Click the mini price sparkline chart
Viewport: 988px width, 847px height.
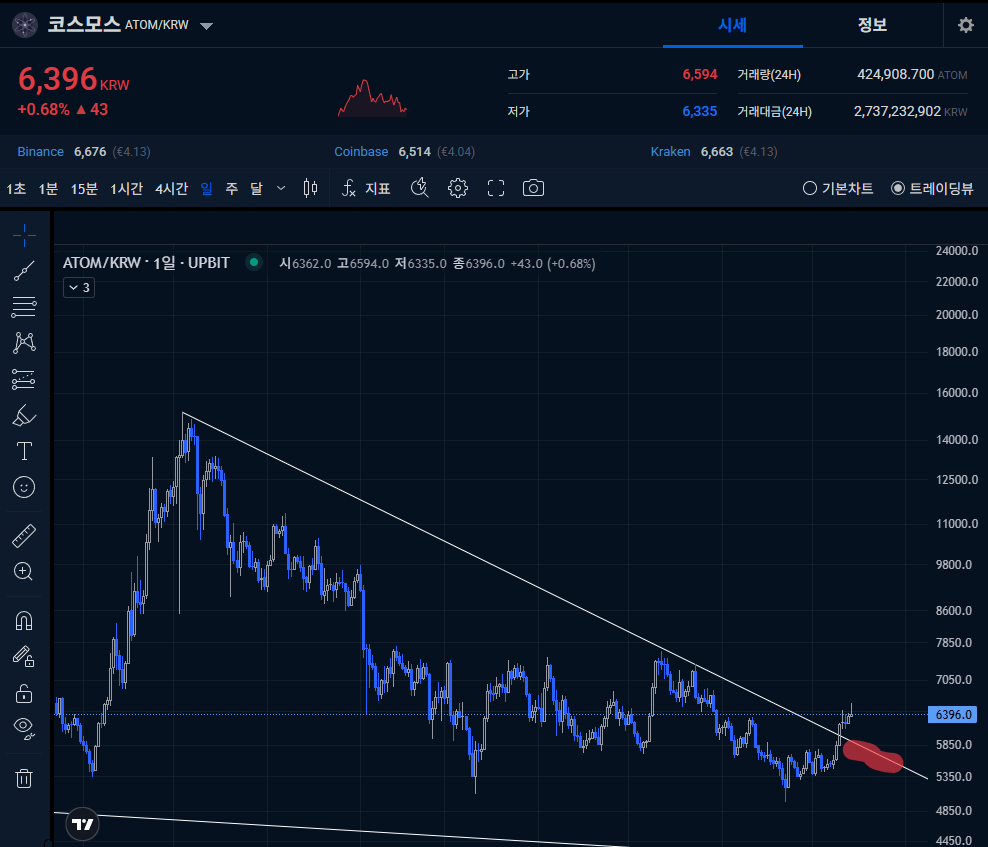click(x=372, y=98)
